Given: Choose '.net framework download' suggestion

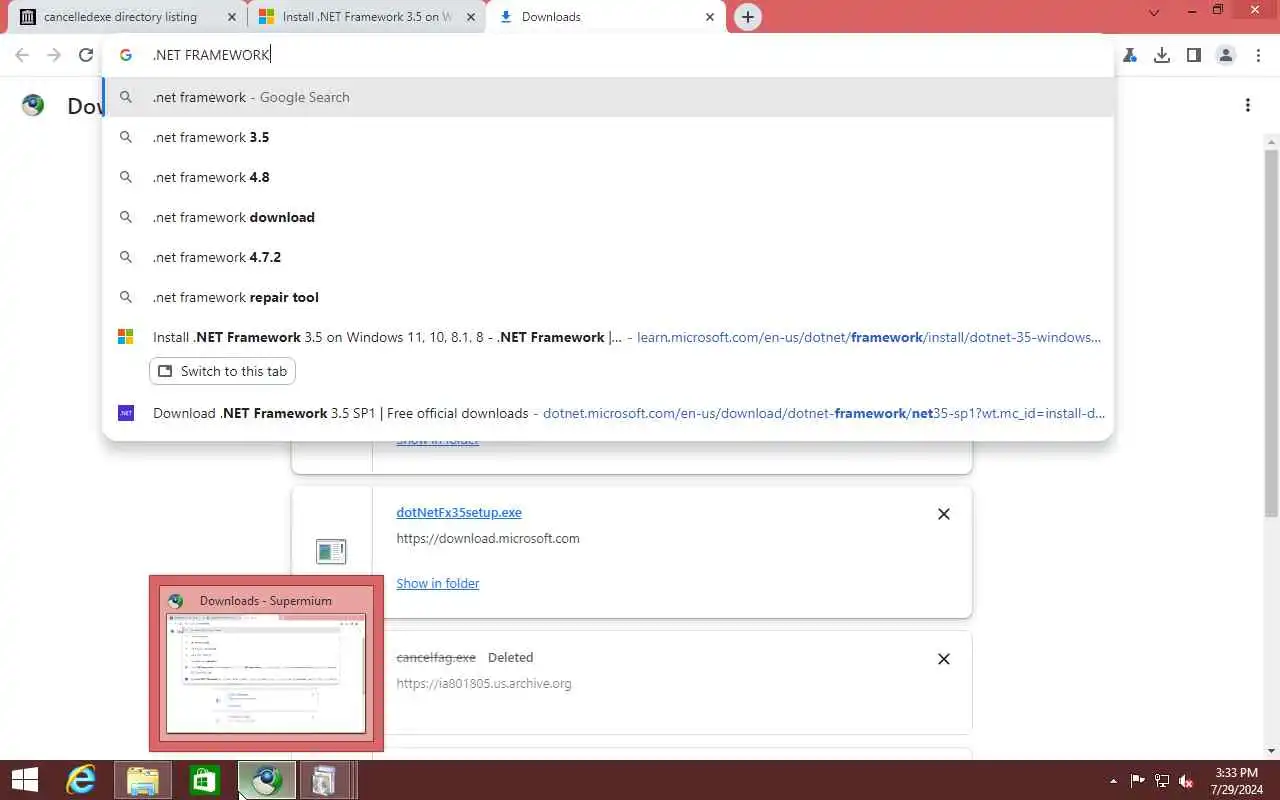Looking at the screenshot, I should (608, 217).
